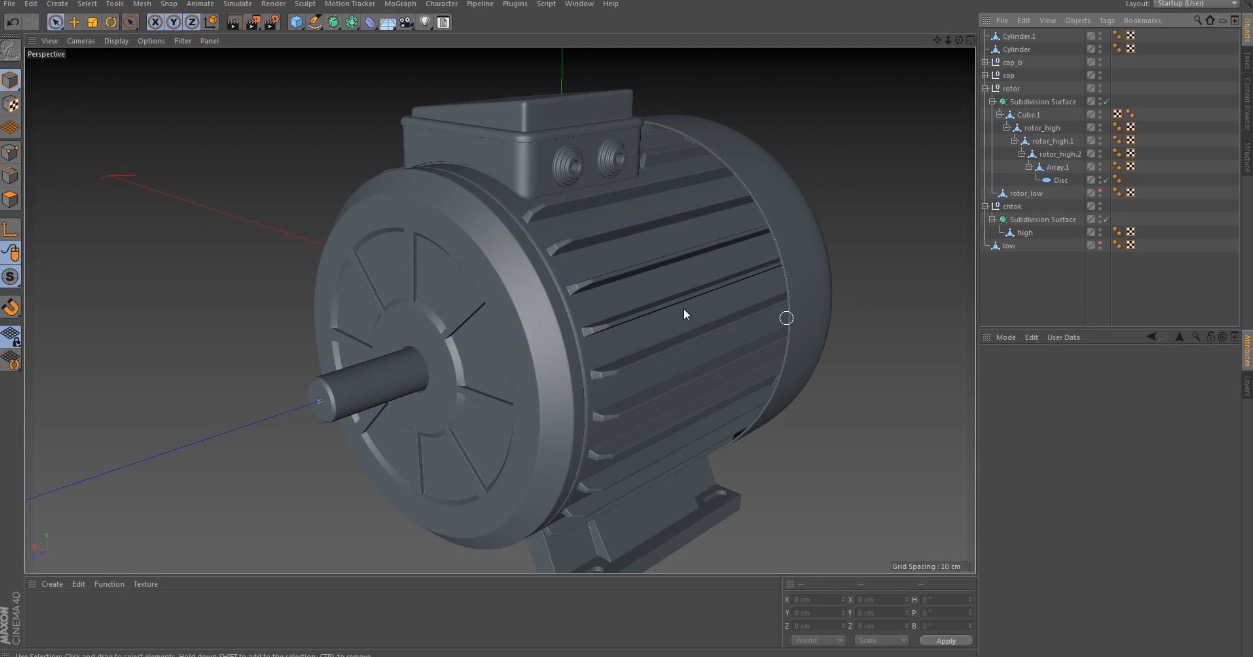The width and height of the screenshot is (1253, 657).
Task: Open the World coordinate system dropdown
Action: pyautogui.click(x=817, y=640)
